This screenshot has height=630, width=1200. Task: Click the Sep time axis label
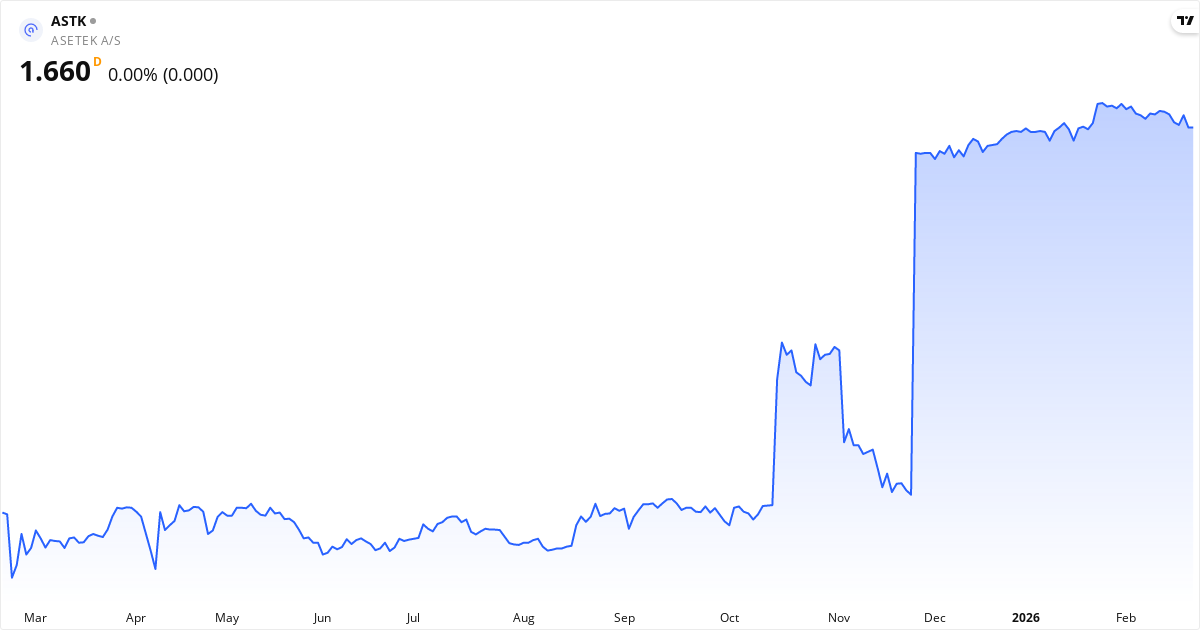coord(625,618)
